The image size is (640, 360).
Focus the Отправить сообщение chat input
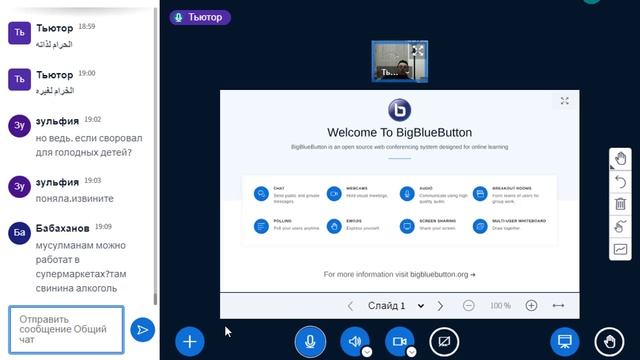(67, 329)
